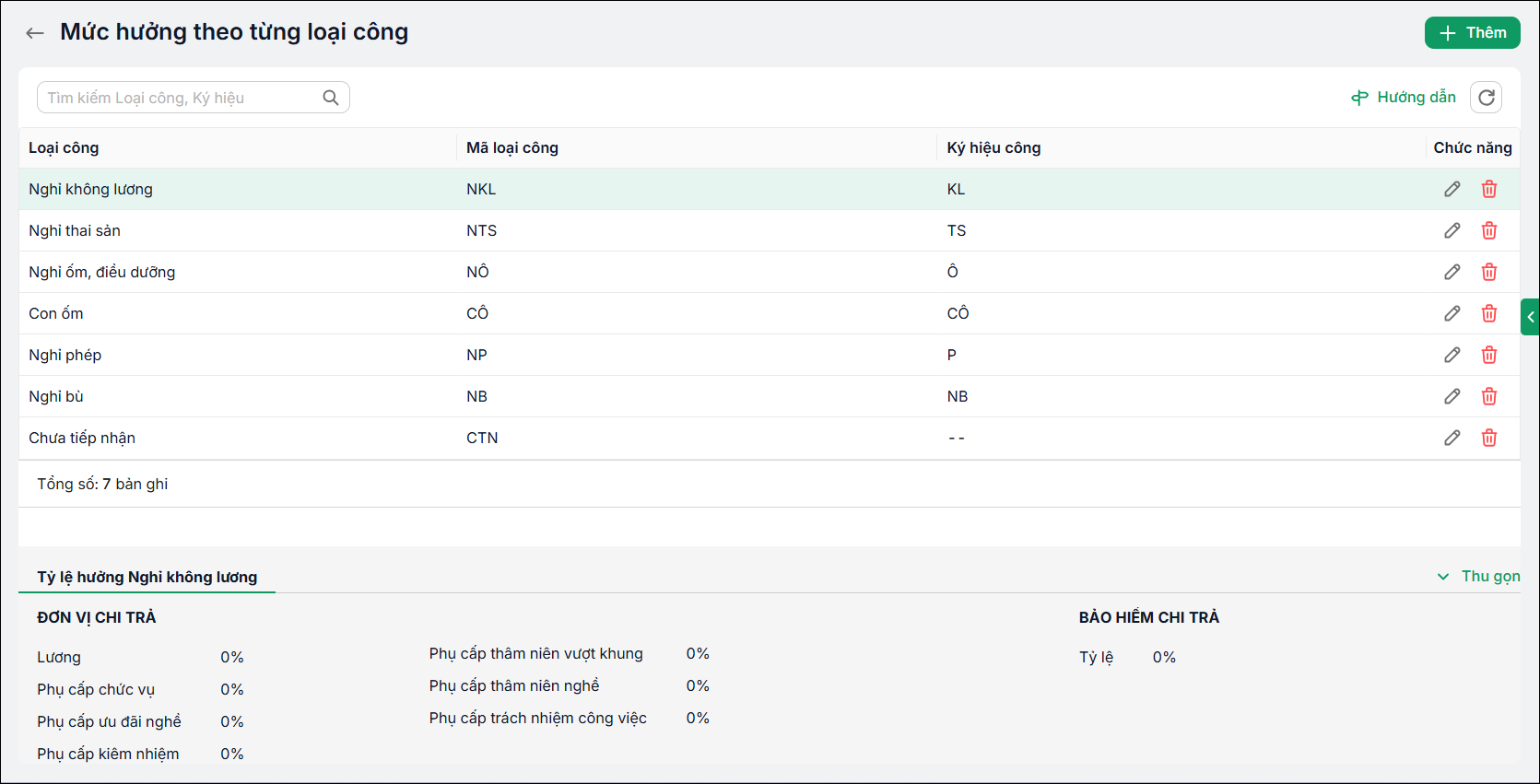Edit the Nghỉ không lương row
The height and width of the screenshot is (784, 1540).
pyautogui.click(x=1452, y=189)
